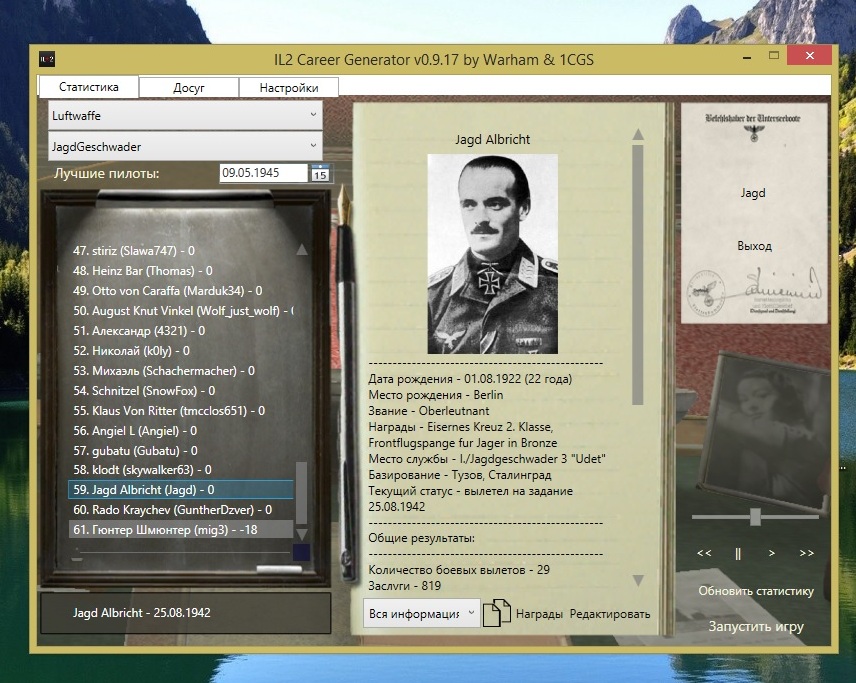
Task: Maximize the Career Generator window
Action: [x=774, y=56]
